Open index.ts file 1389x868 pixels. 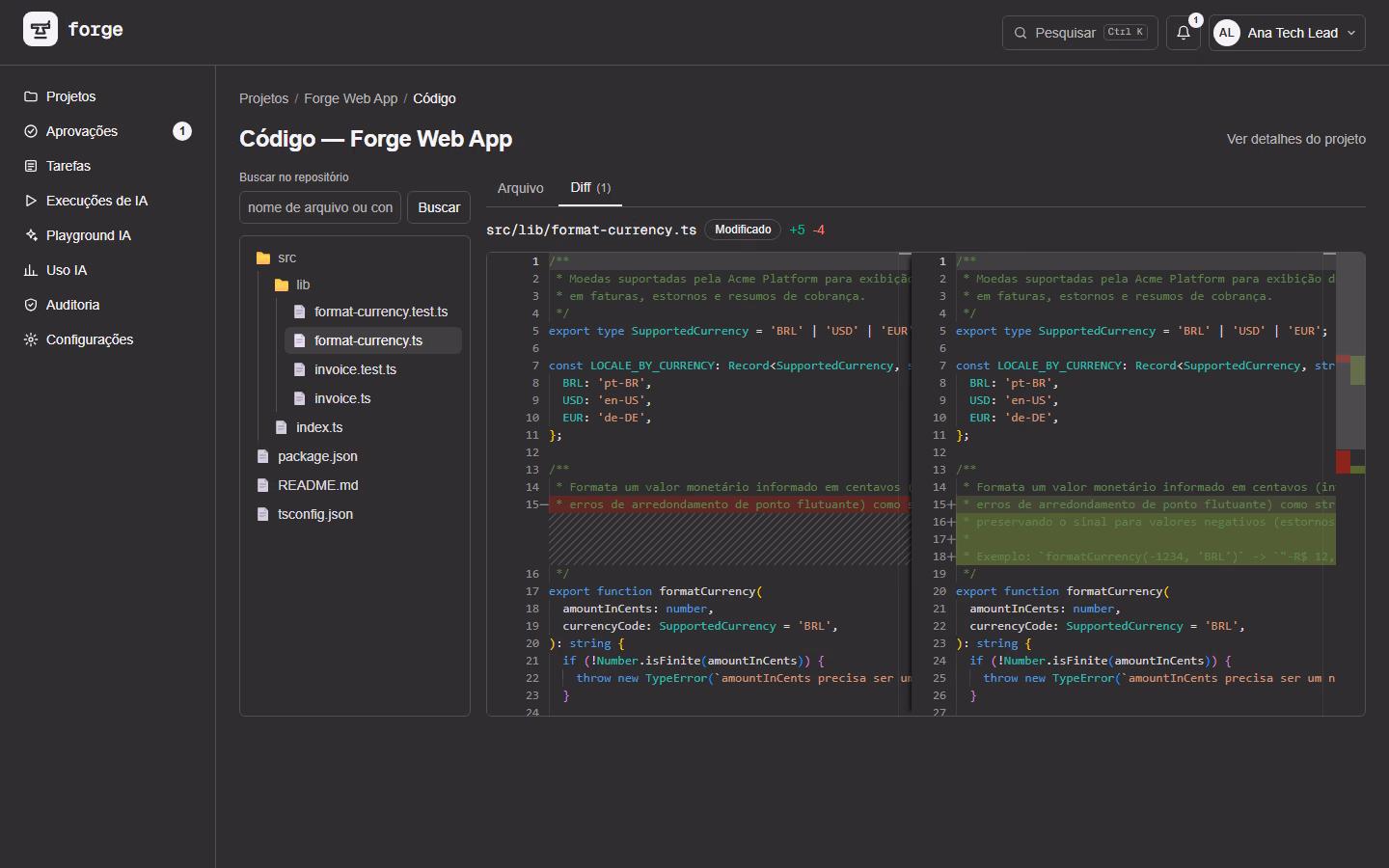click(x=364, y=427)
